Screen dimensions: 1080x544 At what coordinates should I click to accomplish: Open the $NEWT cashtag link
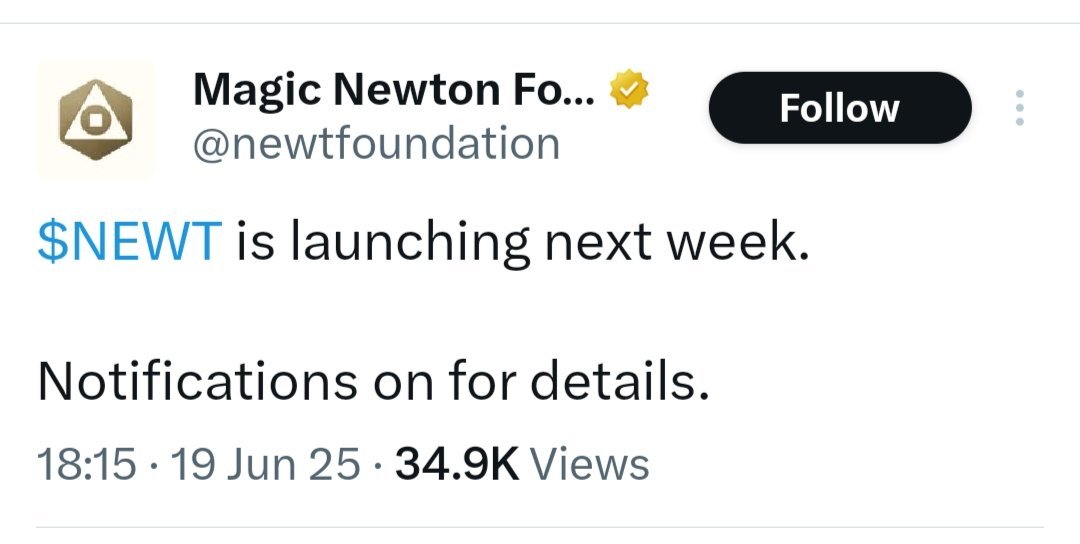128,243
